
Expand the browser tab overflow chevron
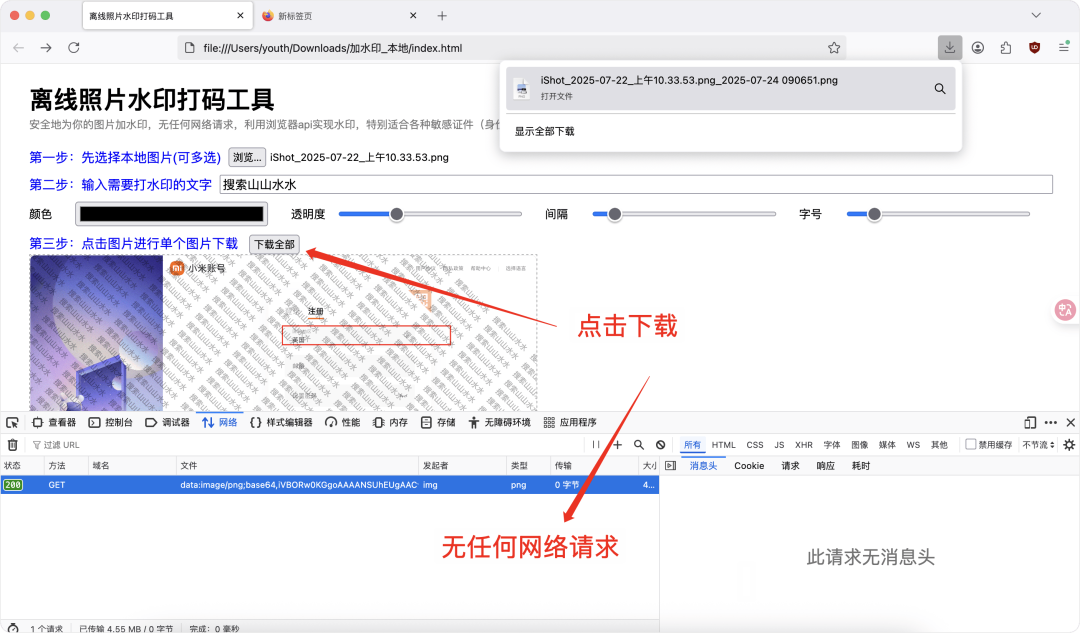1035,15
